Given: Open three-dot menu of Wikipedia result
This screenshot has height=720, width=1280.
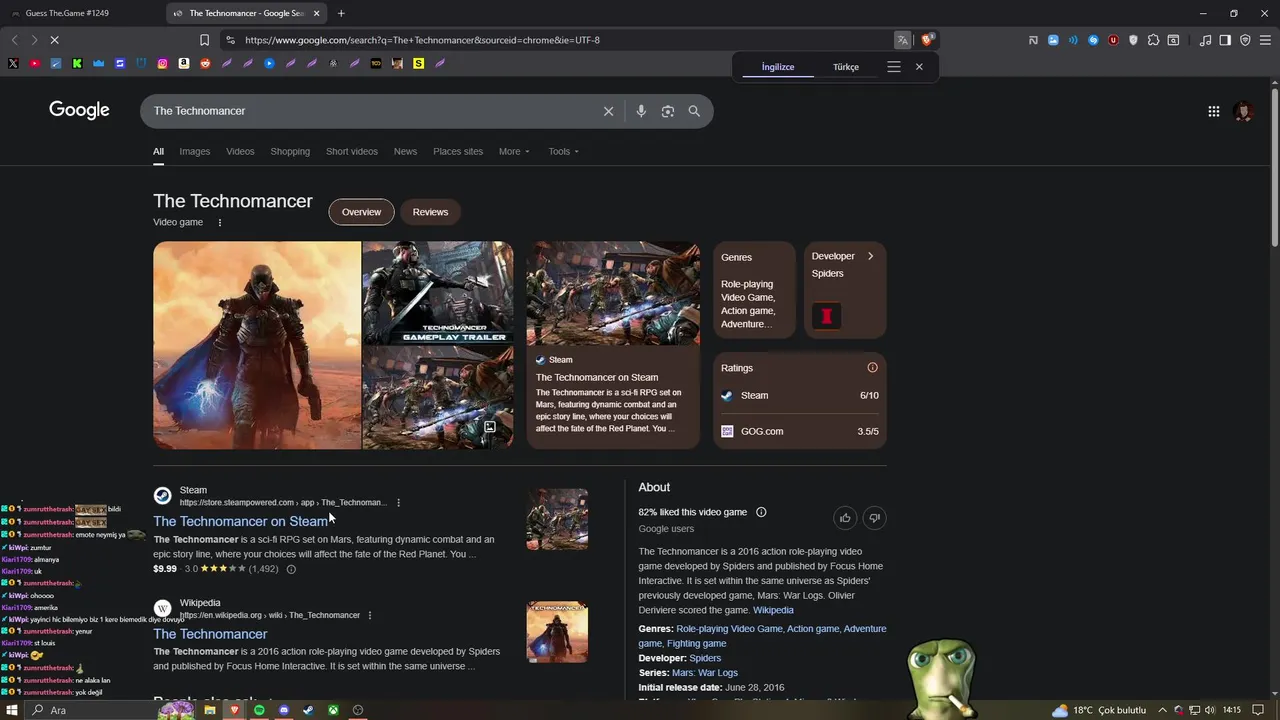Looking at the screenshot, I should [370, 615].
